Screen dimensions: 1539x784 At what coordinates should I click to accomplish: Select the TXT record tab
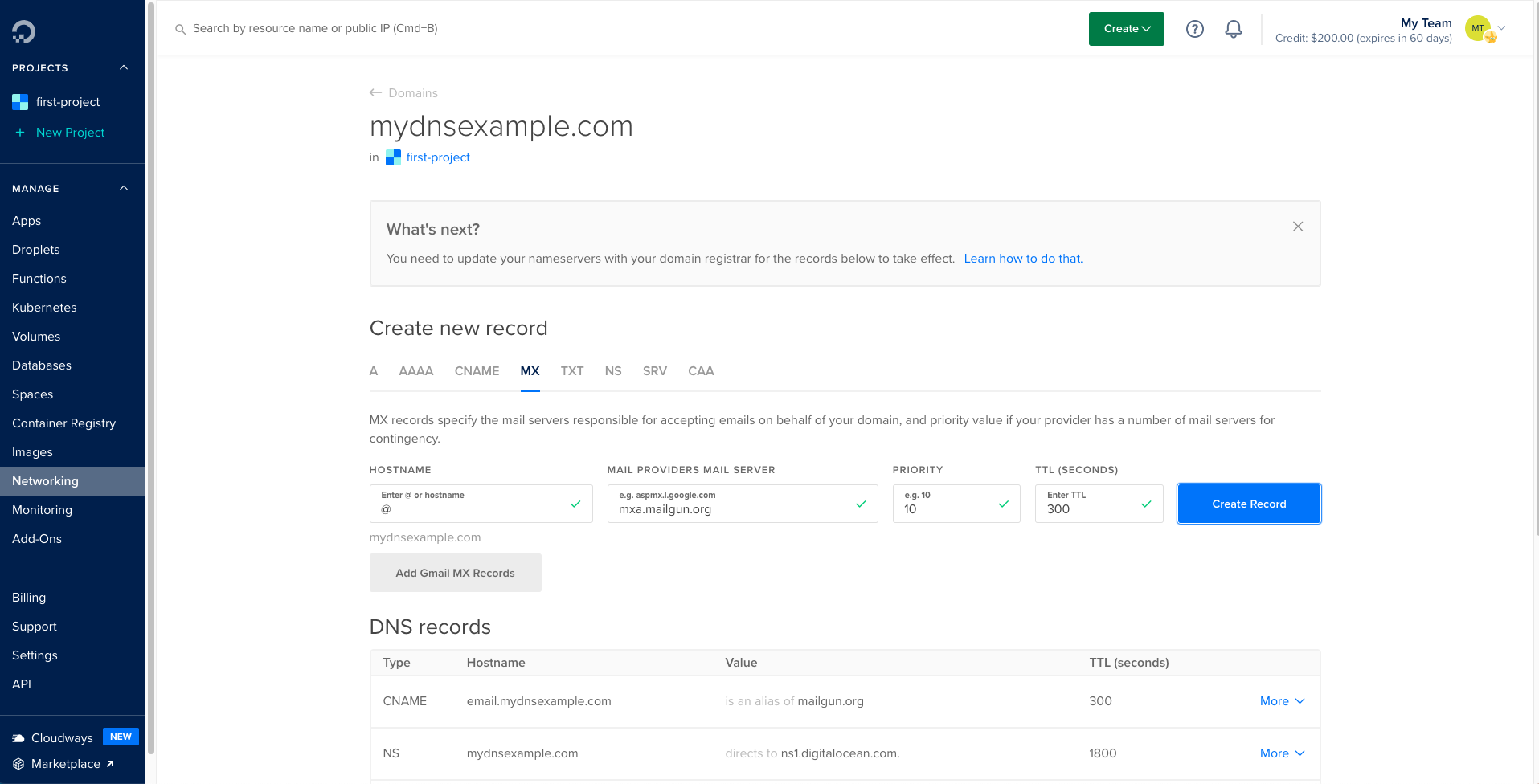[x=572, y=371]
